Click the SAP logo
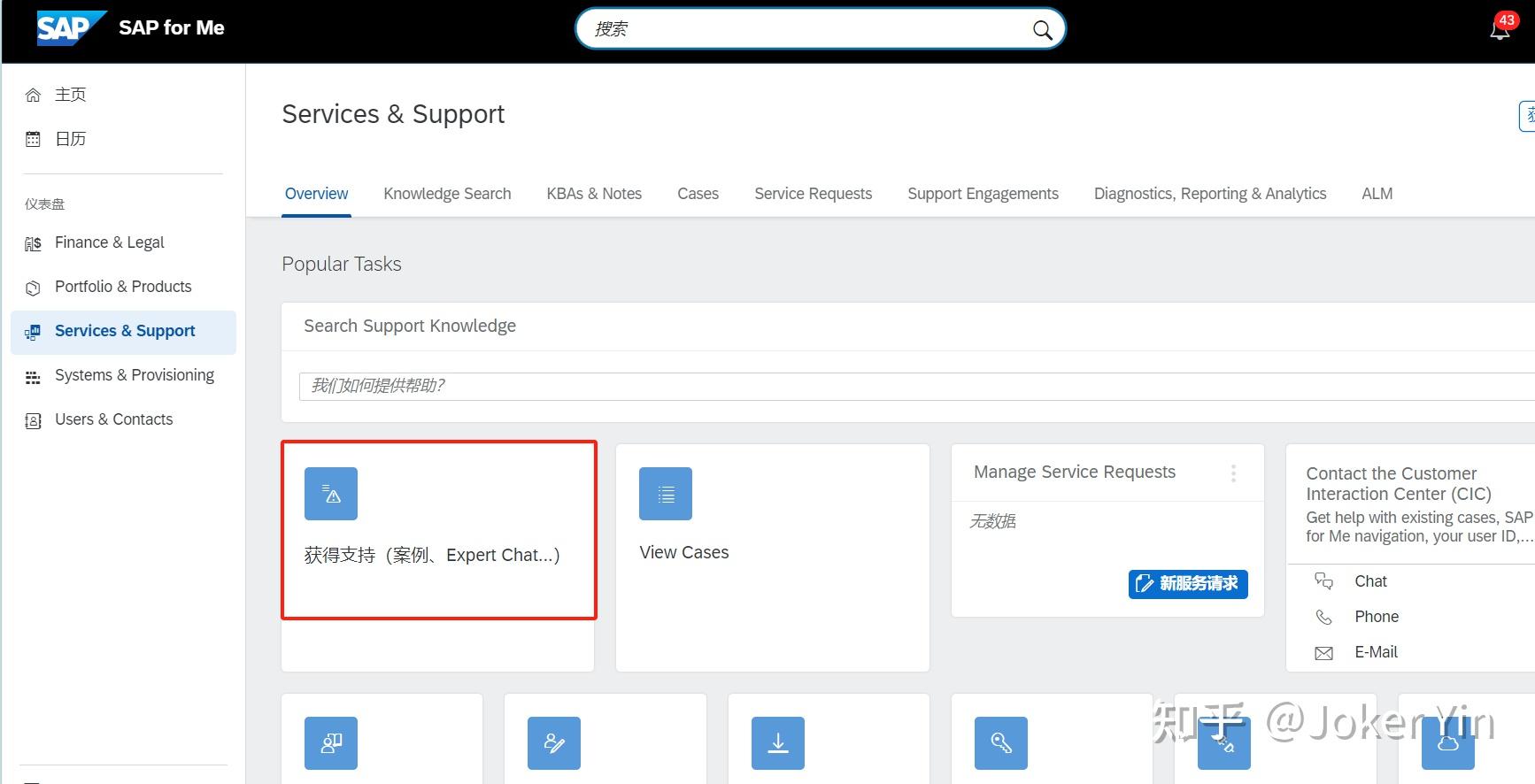Screen dimensions: 1535x784 [71, 27]
